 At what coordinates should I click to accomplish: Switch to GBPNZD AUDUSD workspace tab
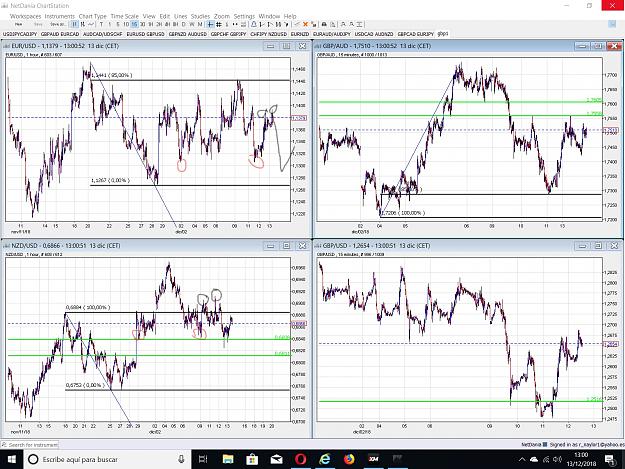tap(188, 34)
